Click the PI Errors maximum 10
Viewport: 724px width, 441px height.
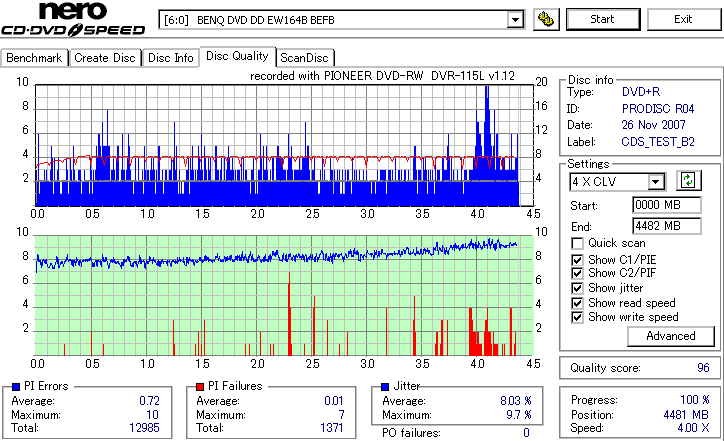point(152,415)
